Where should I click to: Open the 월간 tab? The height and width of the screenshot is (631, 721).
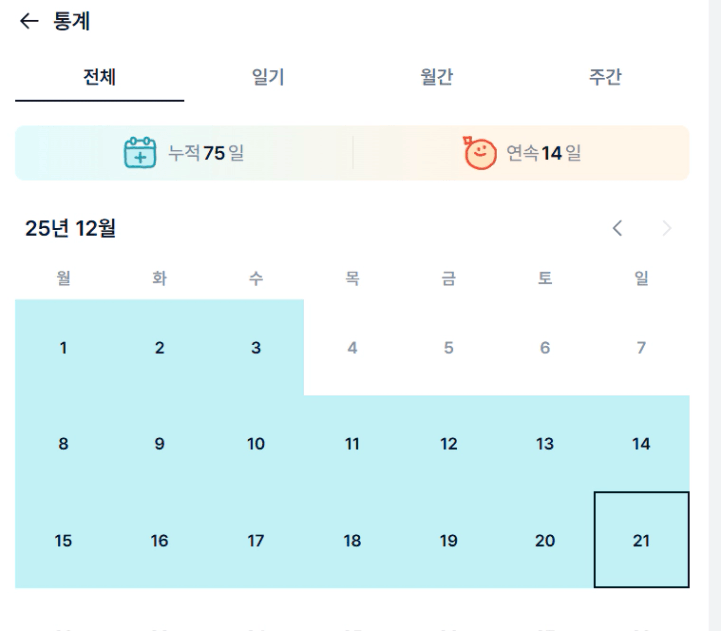tap(437, 77)
